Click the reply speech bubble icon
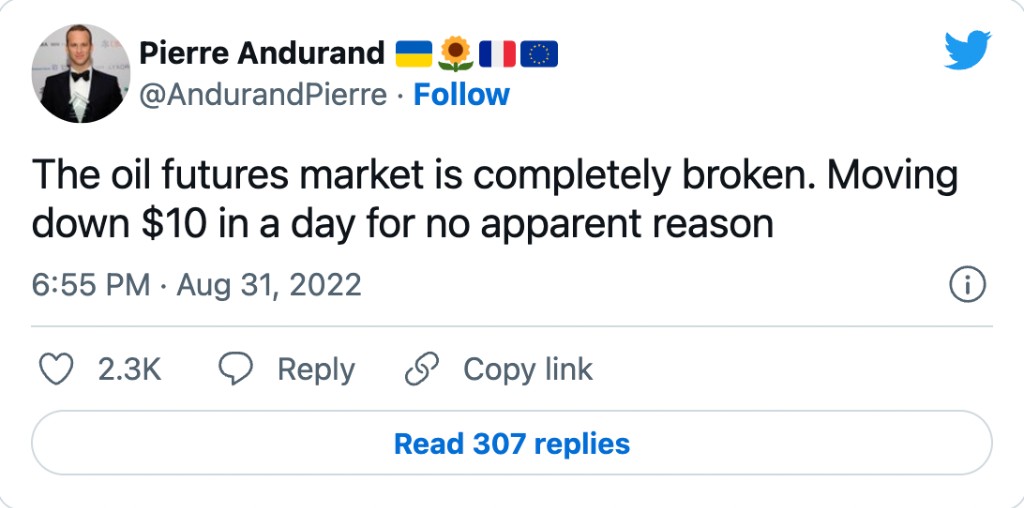1024x508 pixels. tap(235, 370)
